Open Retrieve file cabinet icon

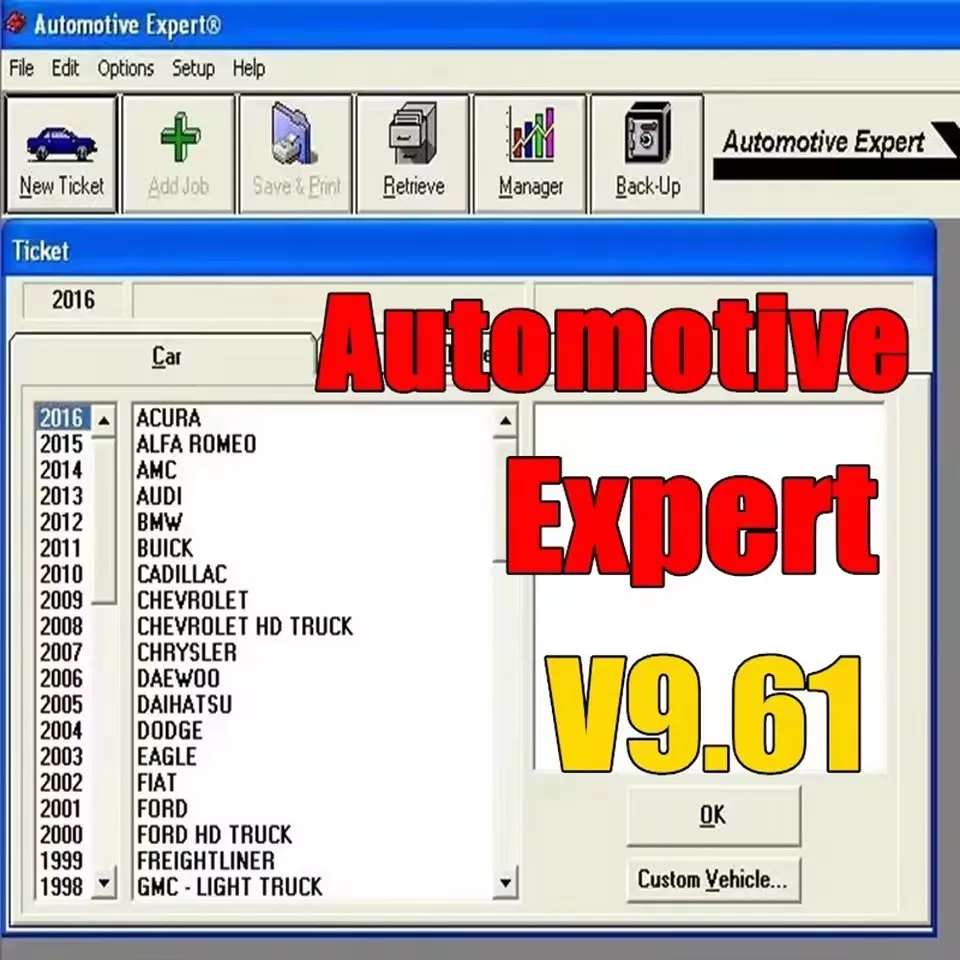point(413,133)
